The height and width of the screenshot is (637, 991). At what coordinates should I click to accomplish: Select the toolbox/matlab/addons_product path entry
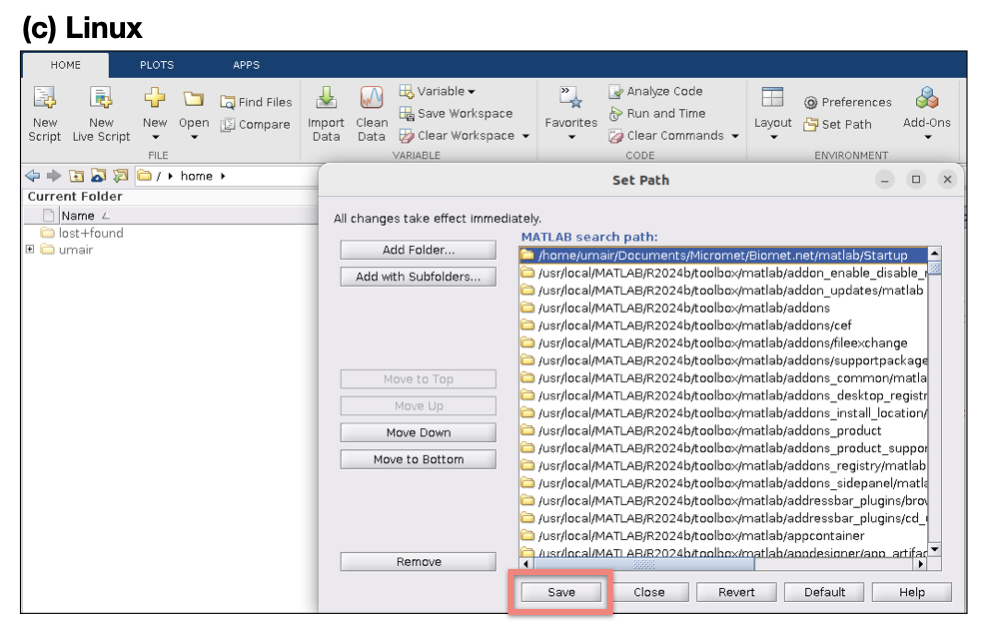point(723,431)
